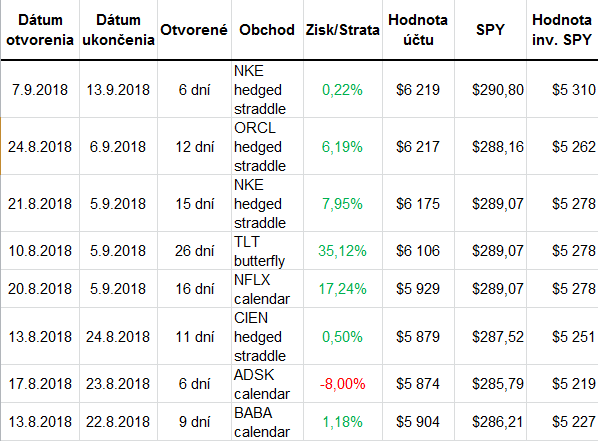Click the SPY column header
Screen dimensions: 598x441
[490, 30]
